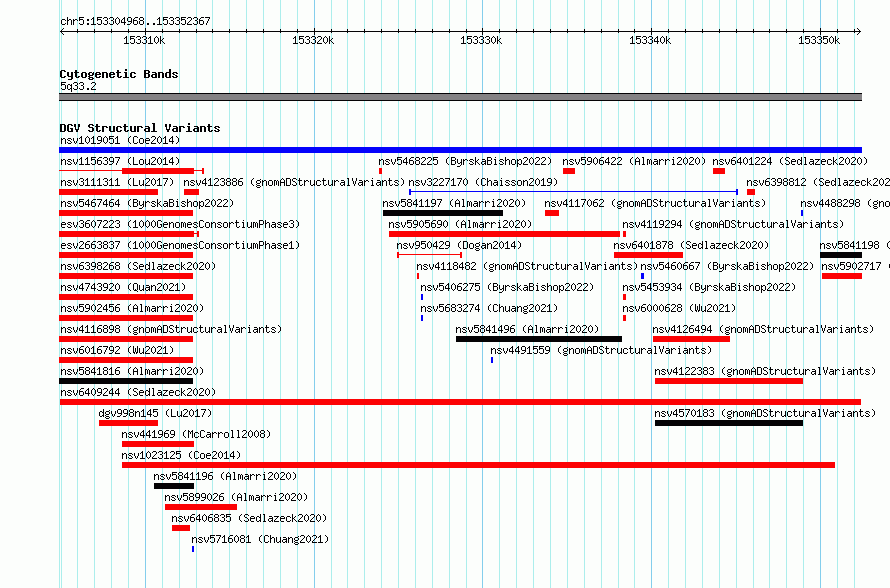This screenshot has width=890, height=588.
Task: Open nsv5902456 (Almarri2020) label
Action: tap(132, 308)
